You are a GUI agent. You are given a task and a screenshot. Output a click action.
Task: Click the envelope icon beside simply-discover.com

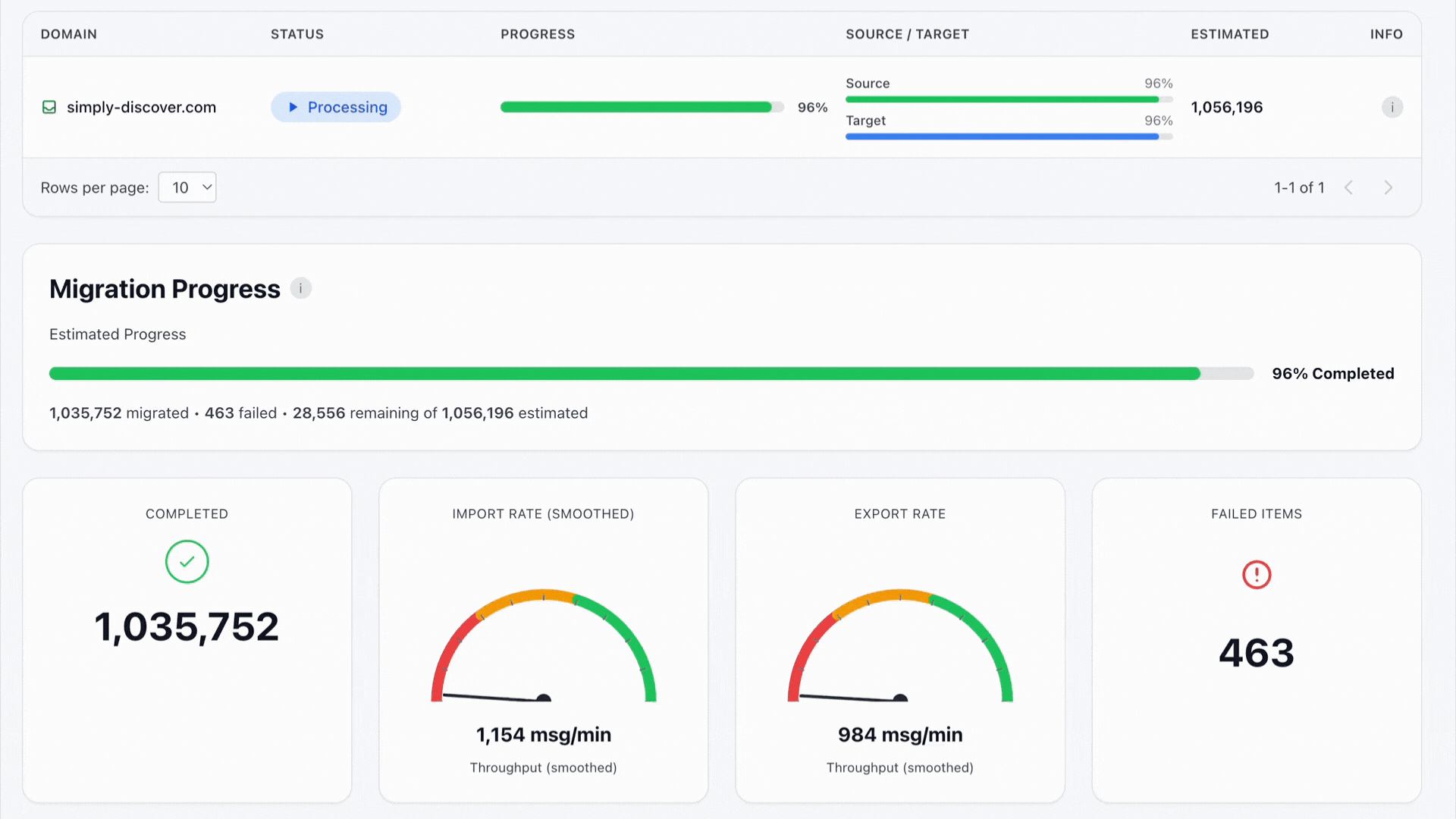tap(49, 107)
